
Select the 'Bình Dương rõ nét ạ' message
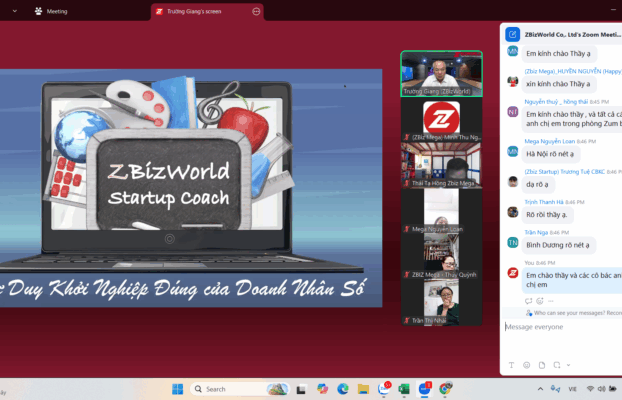558,245
